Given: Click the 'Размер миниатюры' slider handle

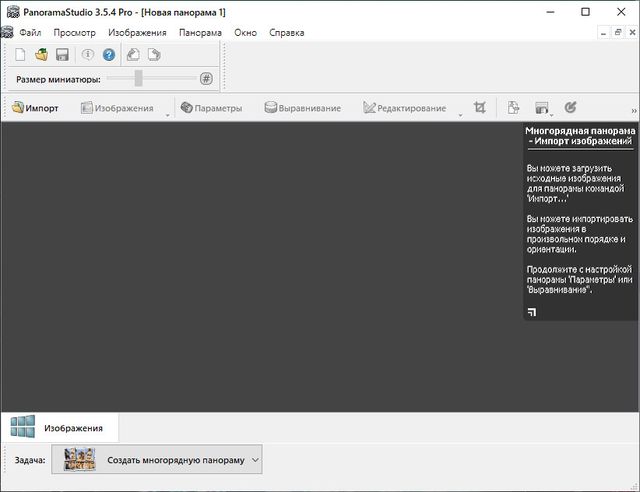Looking at the screenshot, I should click(x=139, y=79).
